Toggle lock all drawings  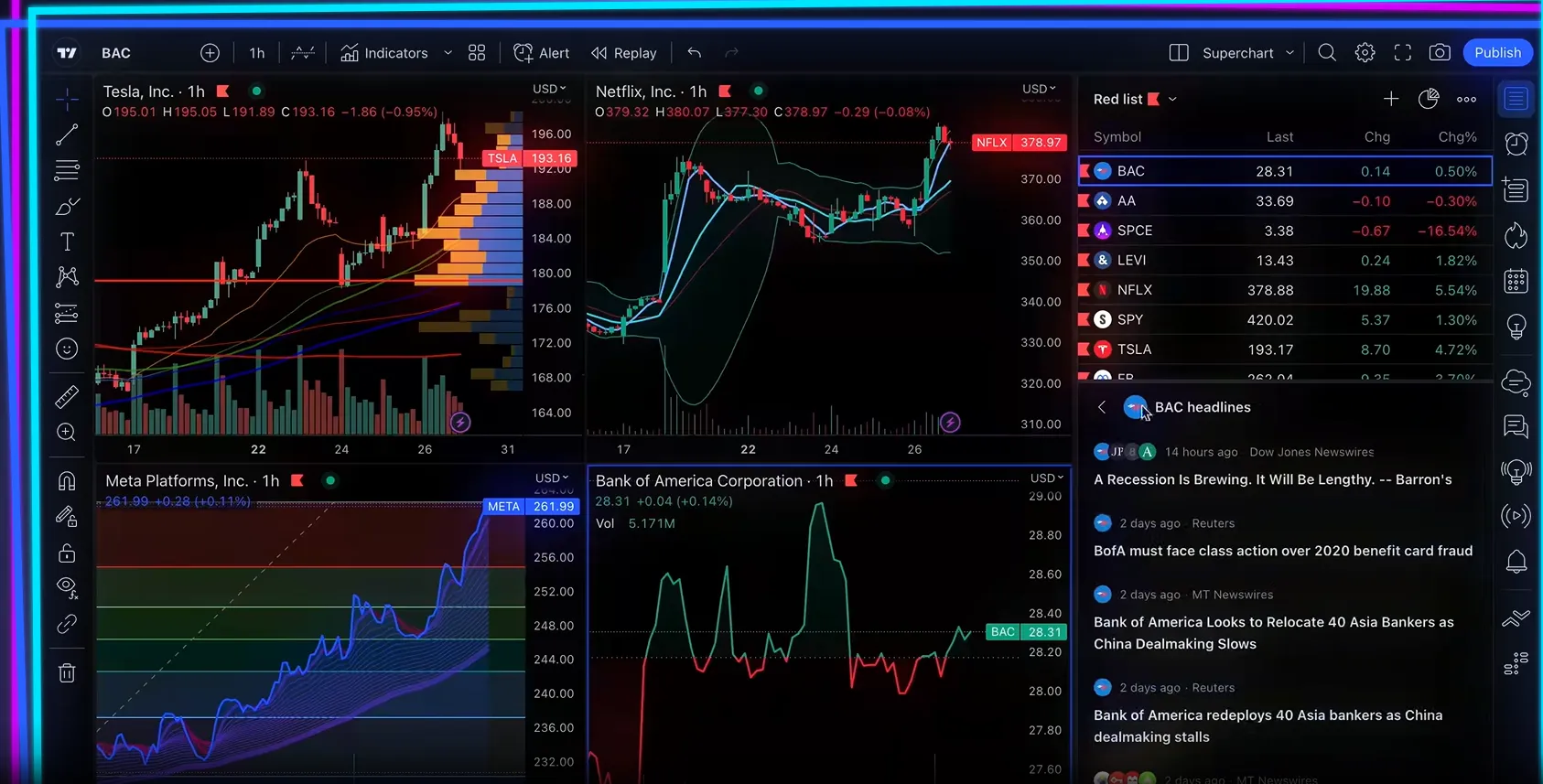click(67, 553)
